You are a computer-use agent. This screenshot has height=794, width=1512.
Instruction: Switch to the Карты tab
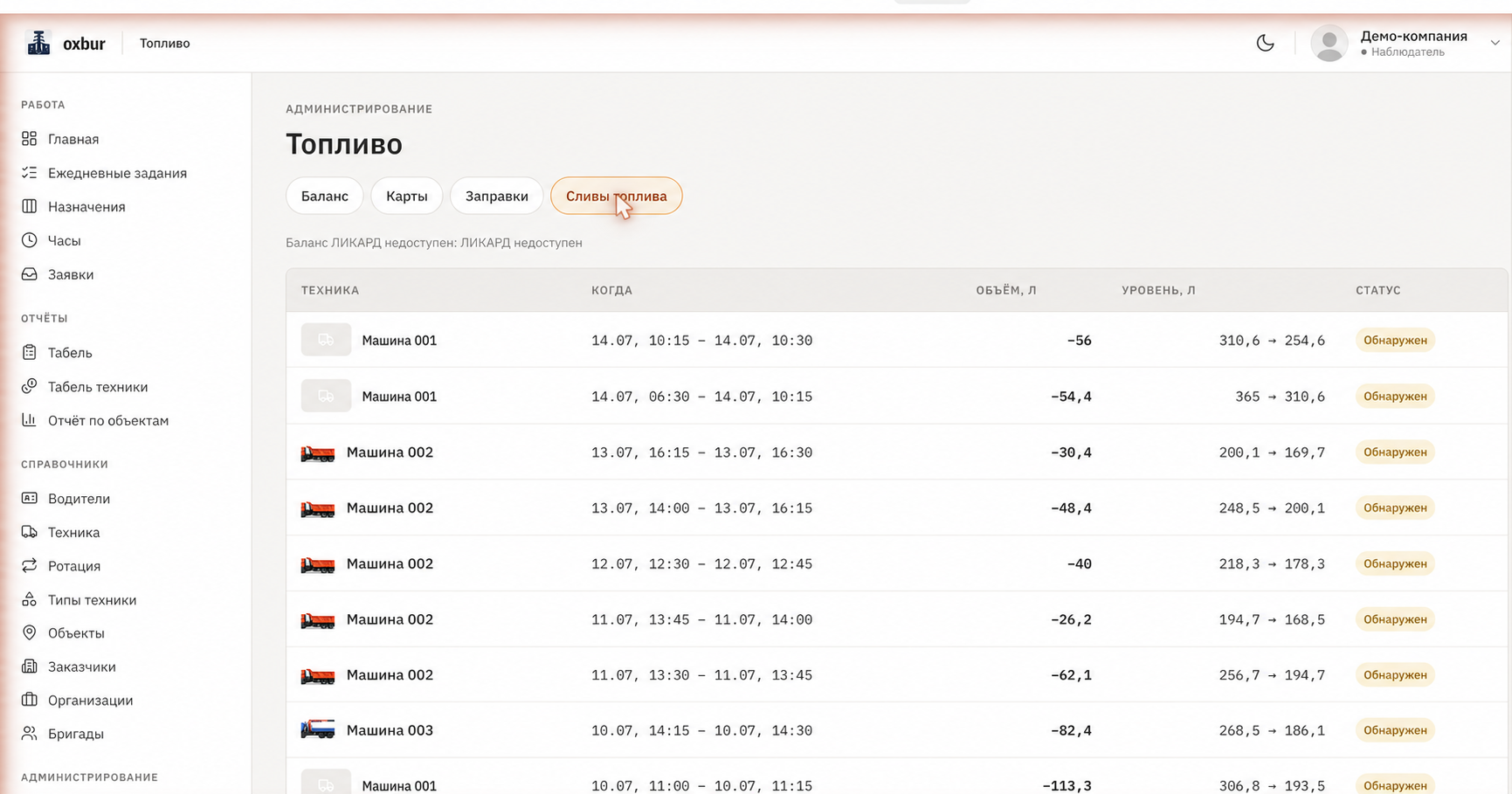click(407, 196)
